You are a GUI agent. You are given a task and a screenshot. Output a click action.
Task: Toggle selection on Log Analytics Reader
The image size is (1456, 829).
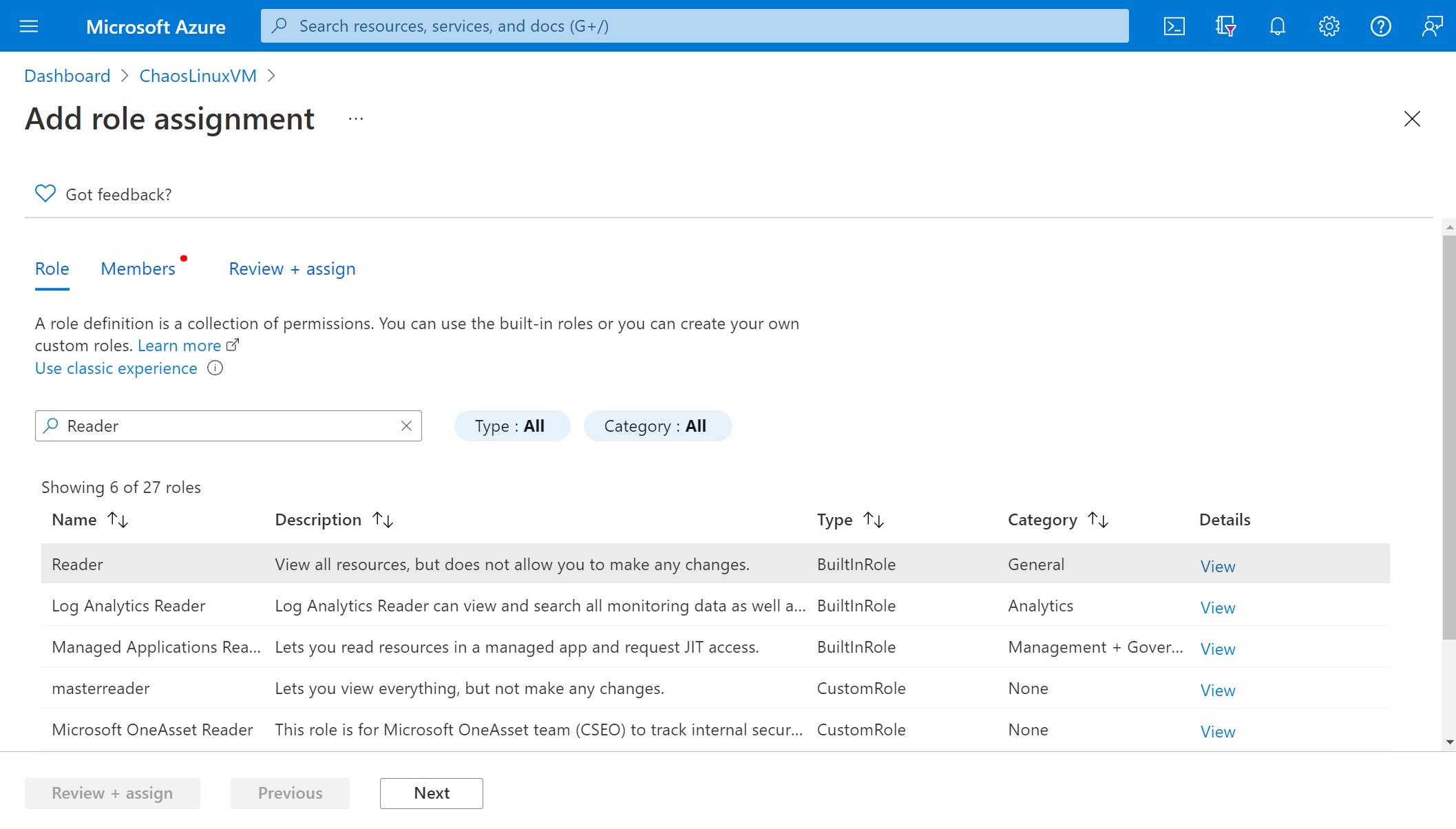(x=128, y=605)
